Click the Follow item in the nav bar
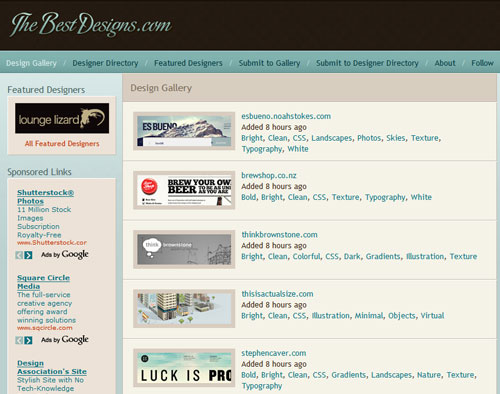The image size is (500, 394). 482,63
